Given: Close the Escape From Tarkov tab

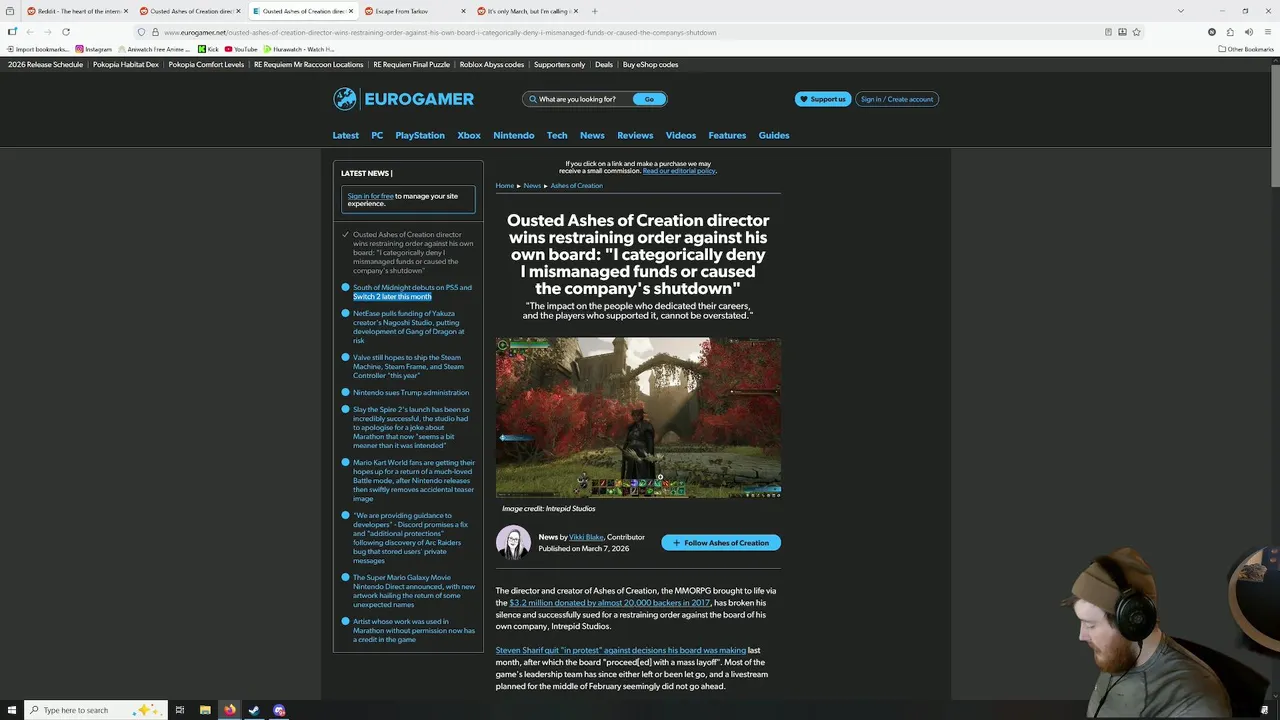Looking at the screenshot, I should (x=463, y=11).
